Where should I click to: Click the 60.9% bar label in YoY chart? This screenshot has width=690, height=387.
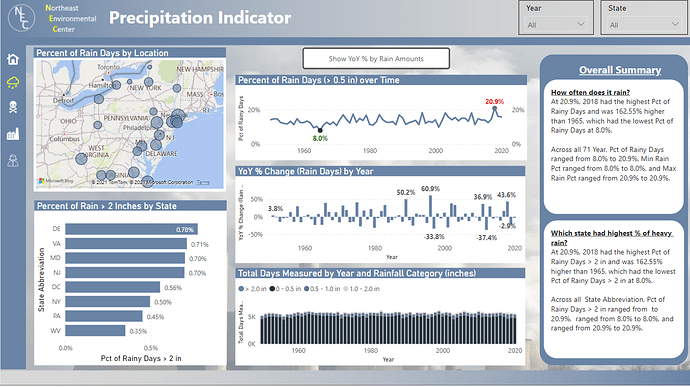[x=430, y=188]
